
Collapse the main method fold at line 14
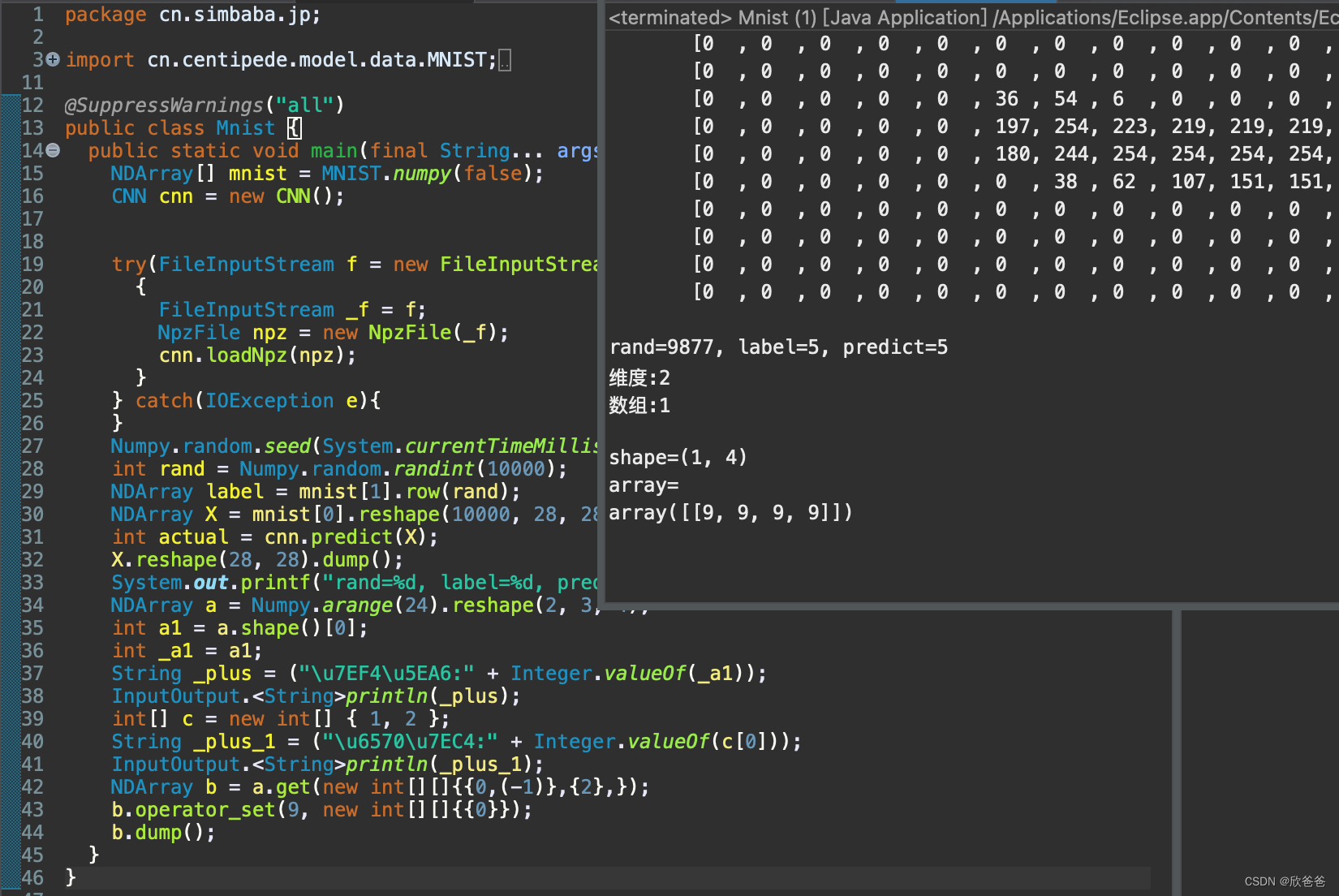[x=53, y=150]
